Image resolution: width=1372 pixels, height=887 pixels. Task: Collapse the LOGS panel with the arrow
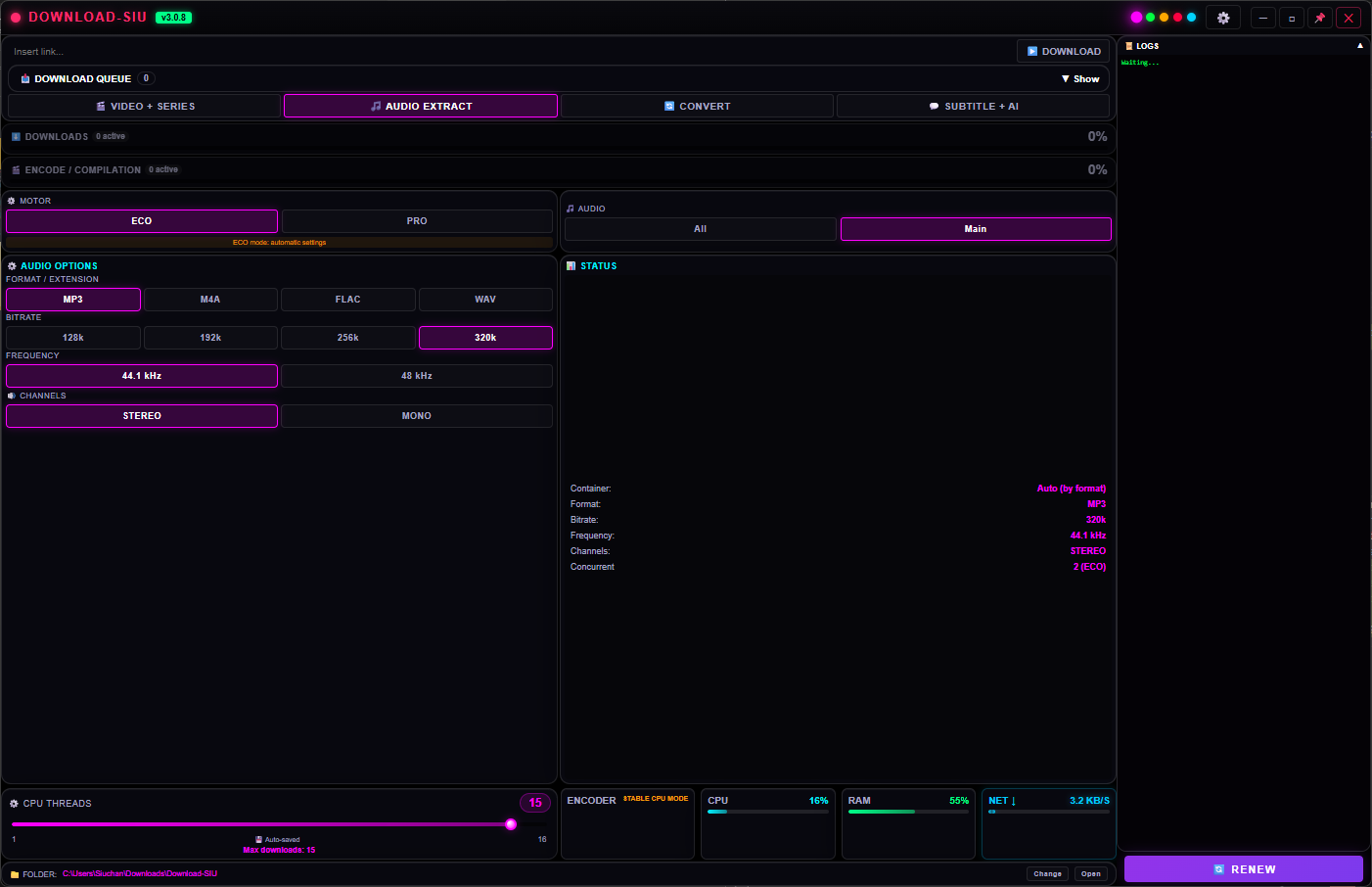[1359, 46]
